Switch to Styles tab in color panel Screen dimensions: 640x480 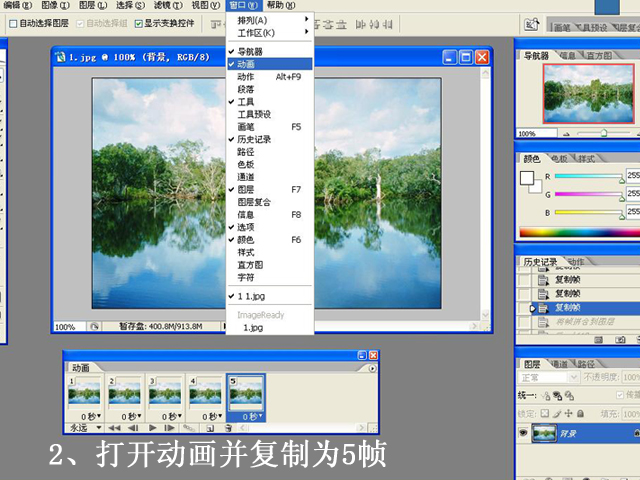pyautogui.click(x=587, y=158)
